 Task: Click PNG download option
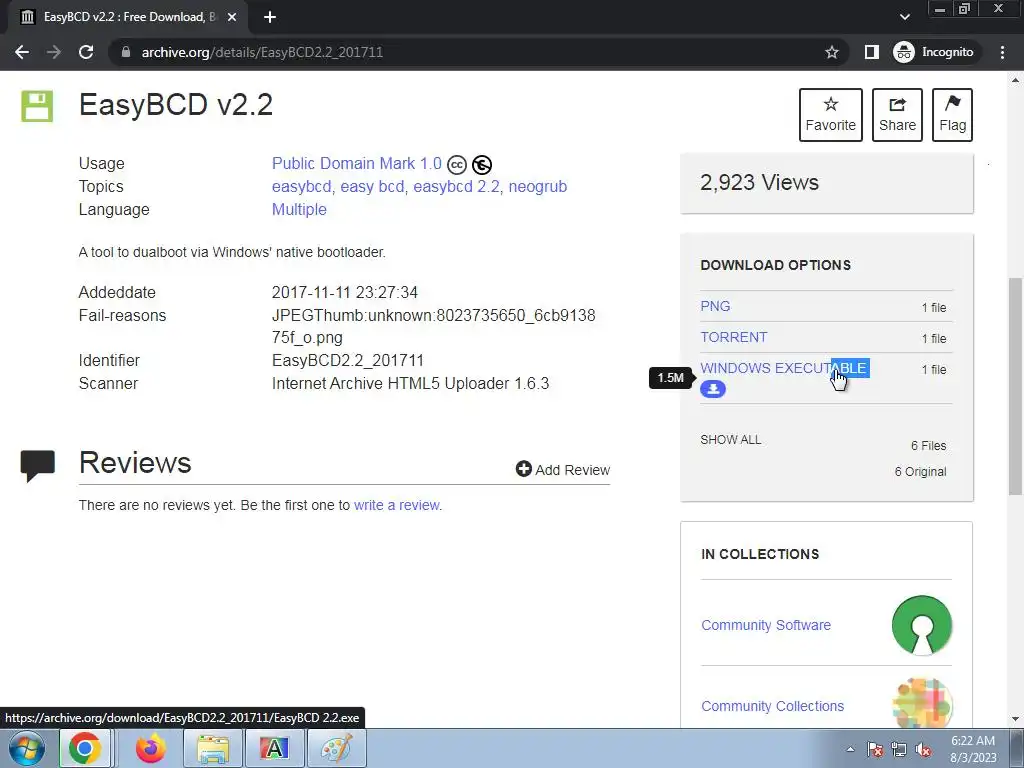(715, 306)
